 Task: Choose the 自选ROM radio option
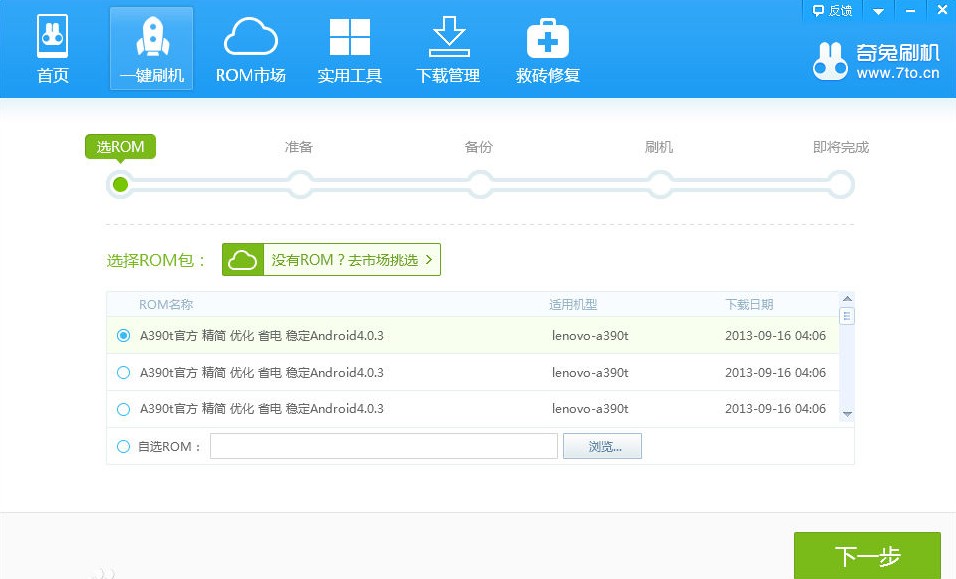tap(124, 447)
